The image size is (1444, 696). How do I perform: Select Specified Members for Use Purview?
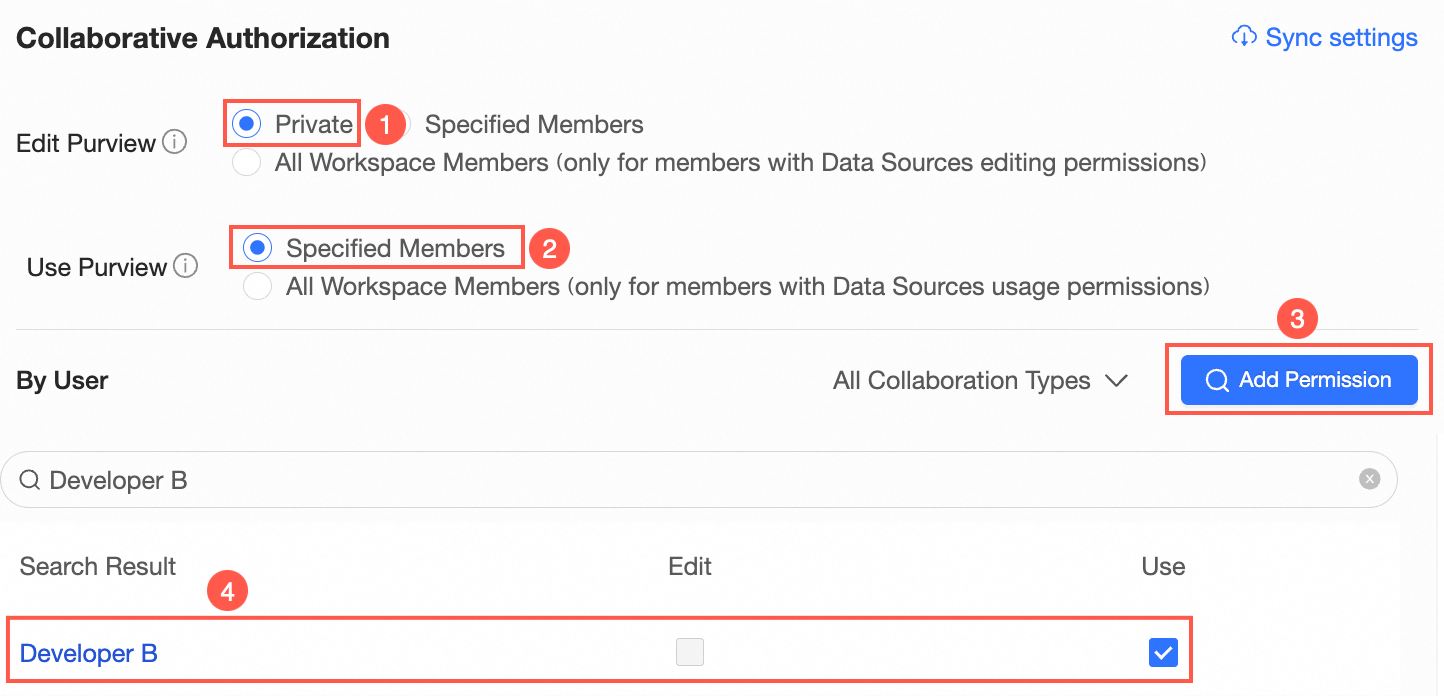tap(257, 248)
